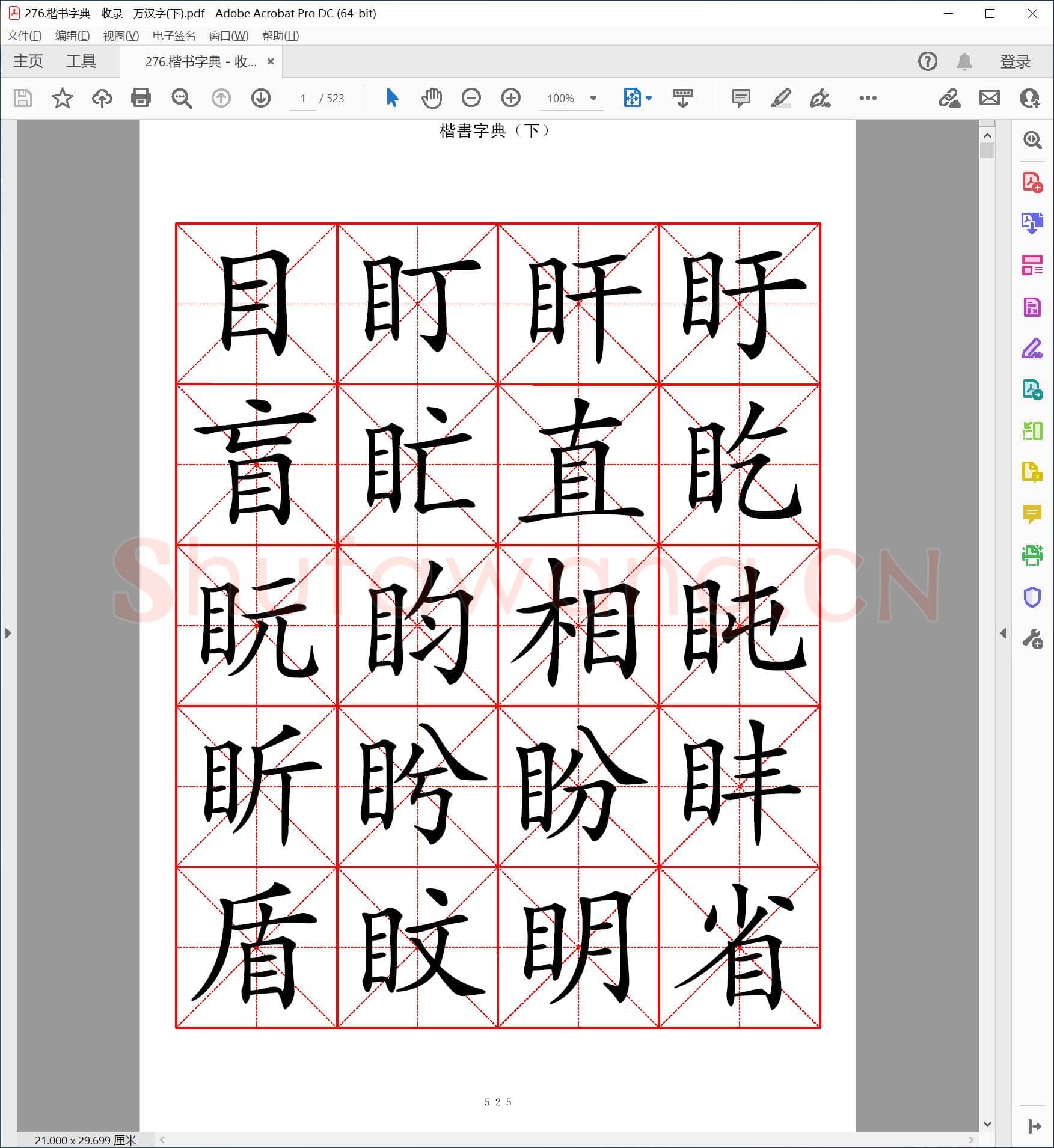The image size is (1054, 1148).
Task: Expand the page display options dropdown
Action: click(648, 98)
